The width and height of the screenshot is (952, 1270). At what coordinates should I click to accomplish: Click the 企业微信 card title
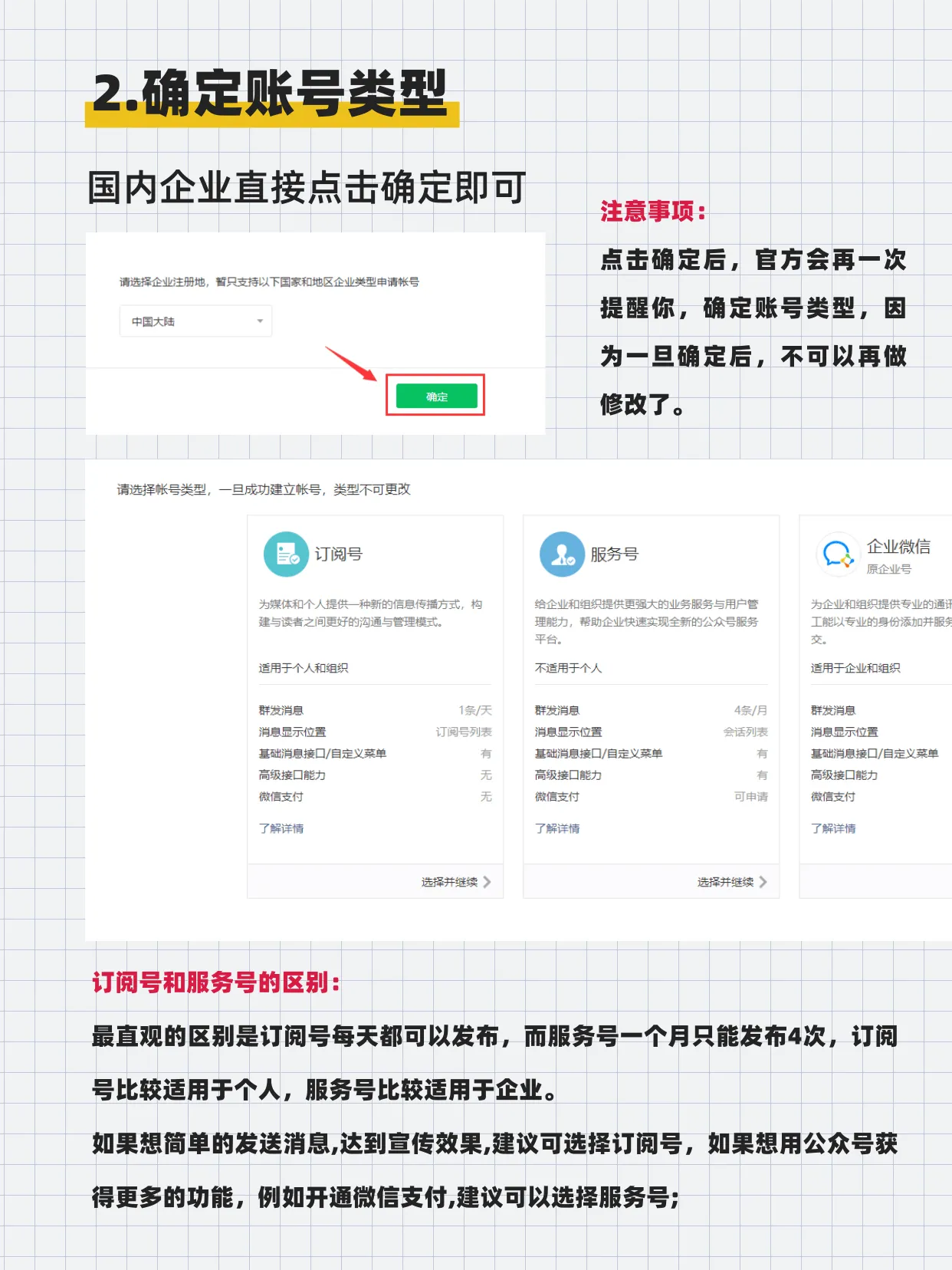tap(898, 546)
